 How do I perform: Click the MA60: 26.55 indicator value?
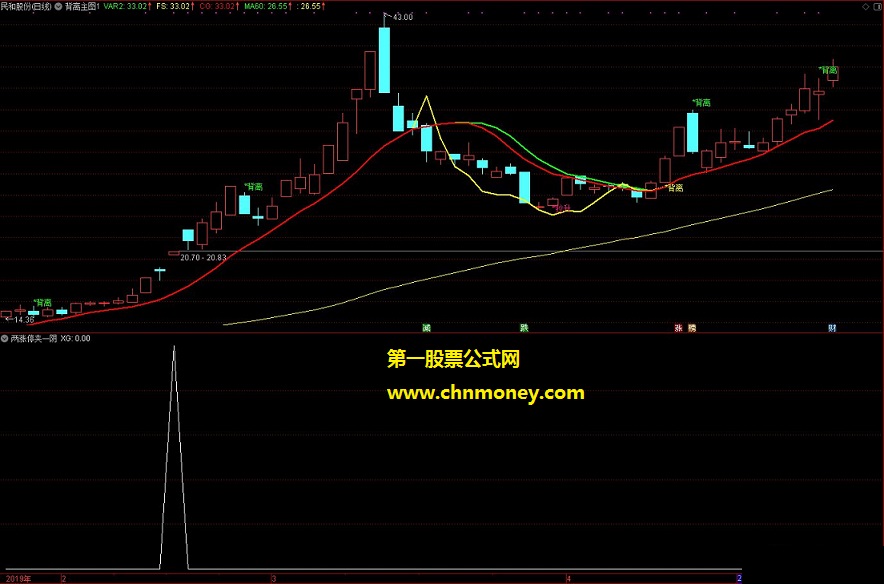(x=268, y=7)
